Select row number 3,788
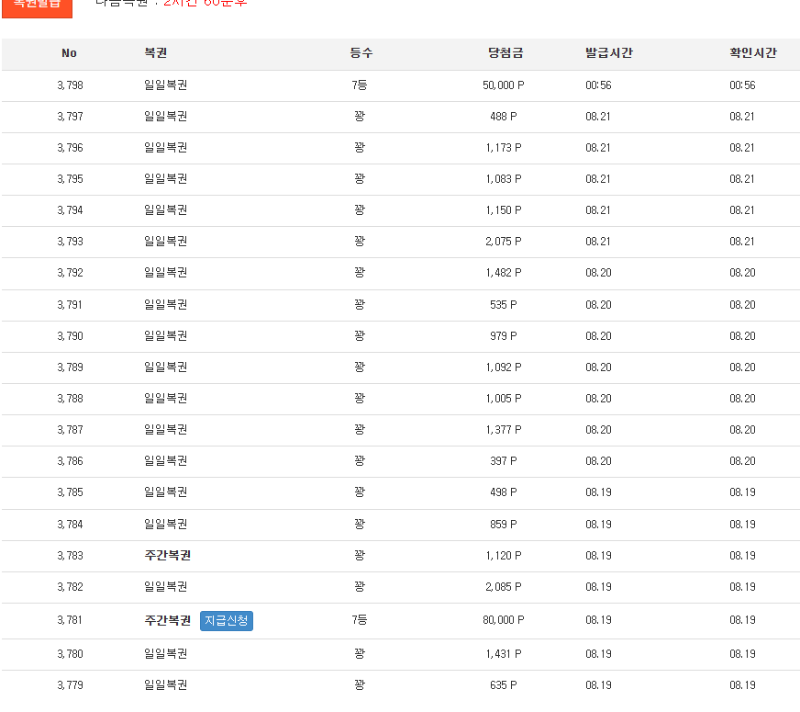Image resolution: width=800 pixels, height=712 pixels. [70, 398]
